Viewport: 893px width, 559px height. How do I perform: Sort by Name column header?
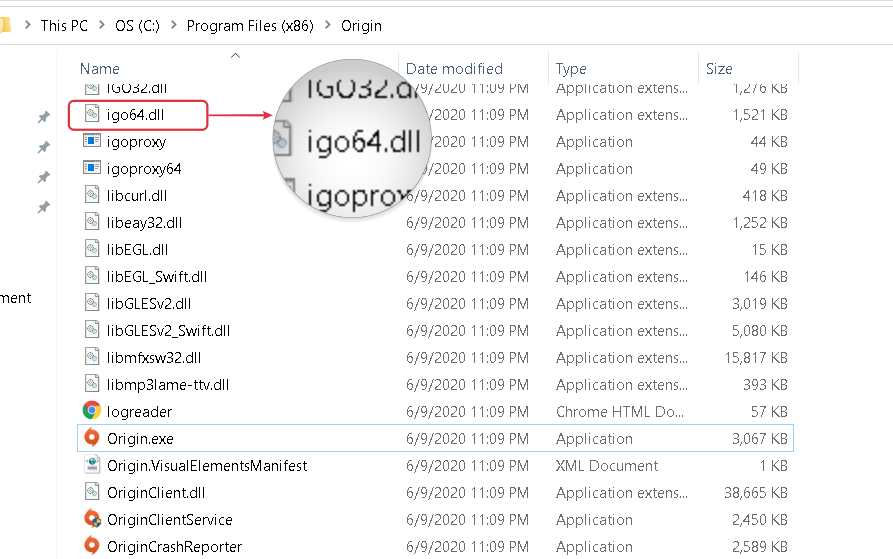click(x=100, y=69)
